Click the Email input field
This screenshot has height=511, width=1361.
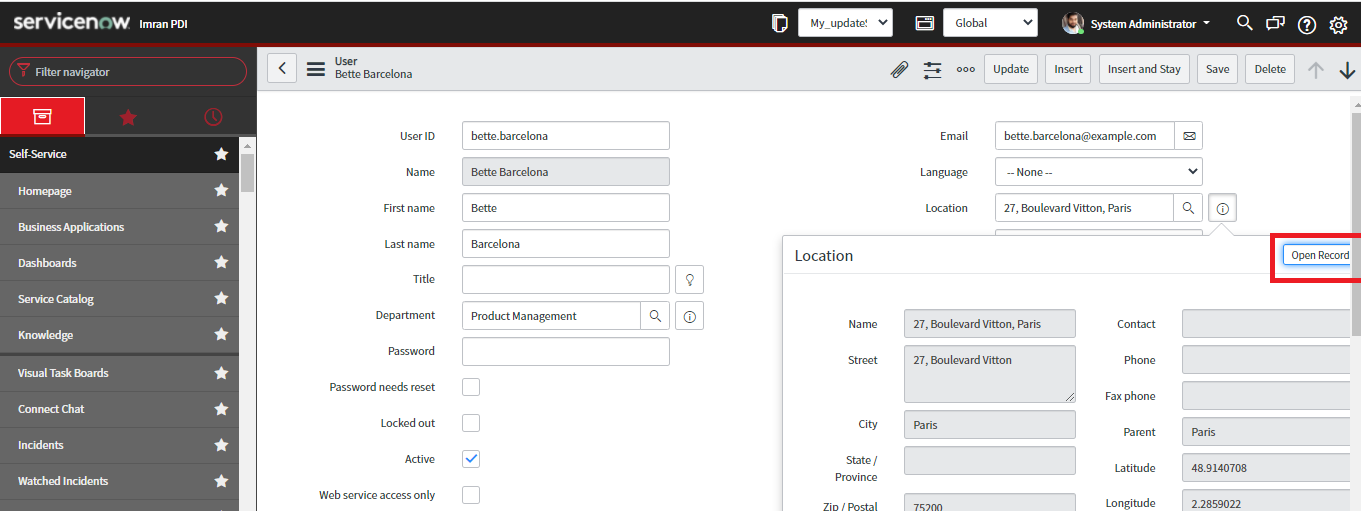pos(1085,136)
